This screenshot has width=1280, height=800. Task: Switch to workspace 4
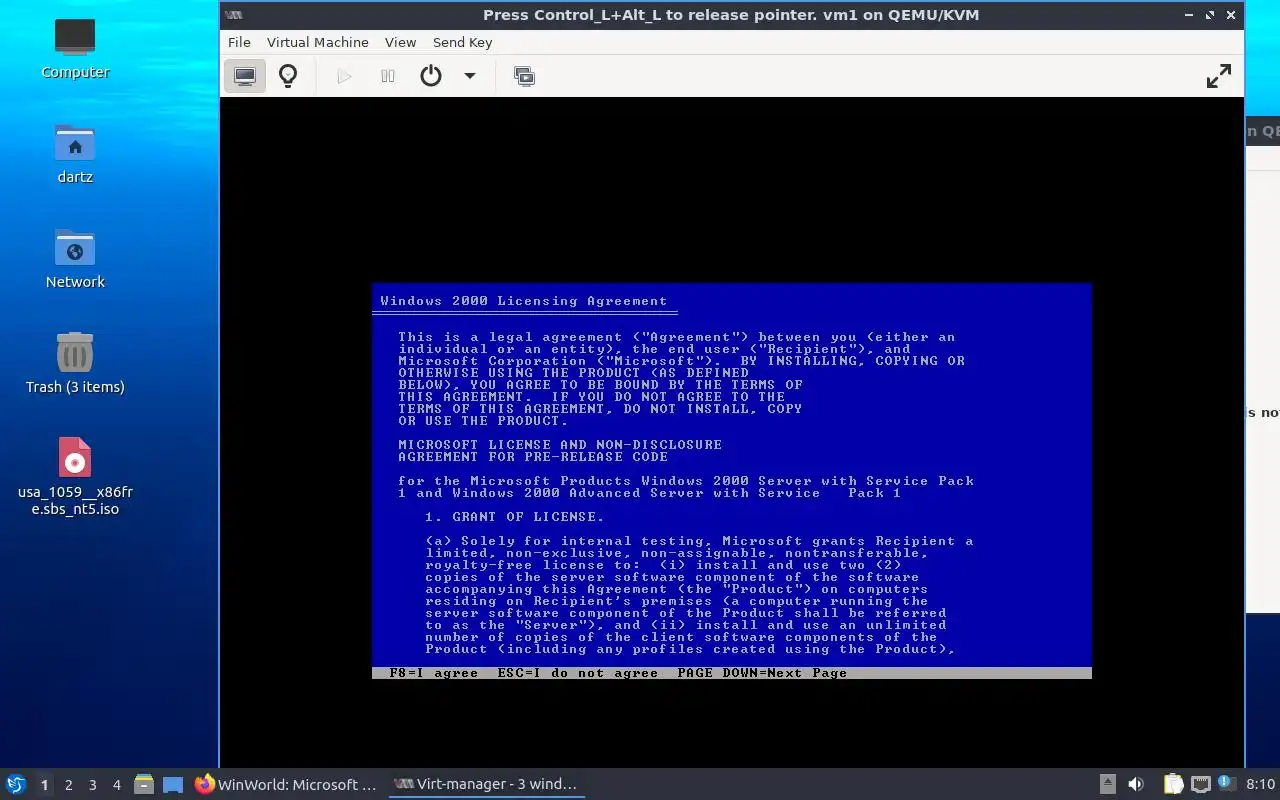click(116, 785)
